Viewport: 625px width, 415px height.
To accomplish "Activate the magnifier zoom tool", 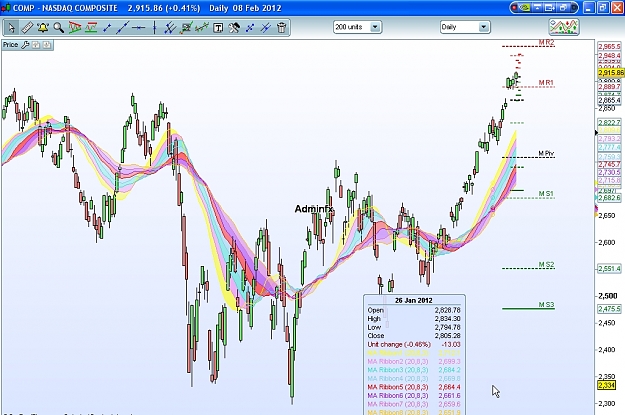I will (x=59, y=28).
